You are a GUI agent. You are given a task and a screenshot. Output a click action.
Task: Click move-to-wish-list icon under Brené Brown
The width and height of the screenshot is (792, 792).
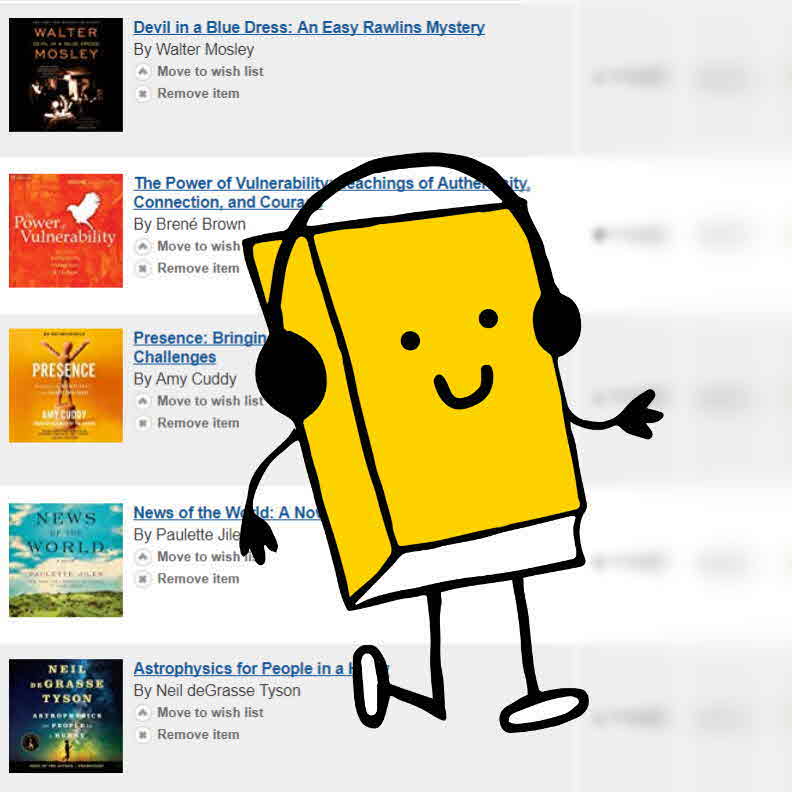pyautogui.click(x=143, y=246)
